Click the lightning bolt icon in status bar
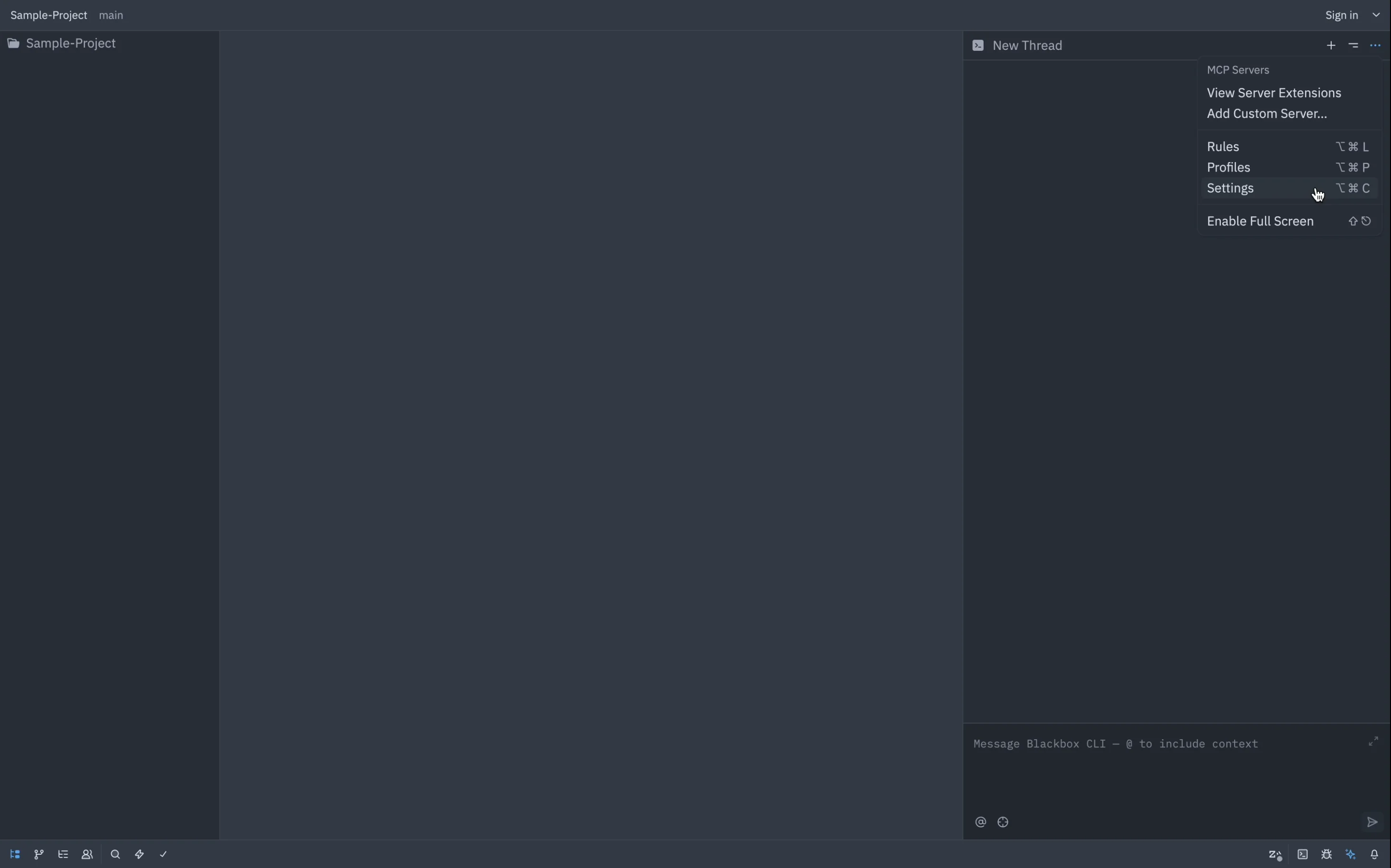The height and width of the screenshot is (868, 1391). click(139, 854)
